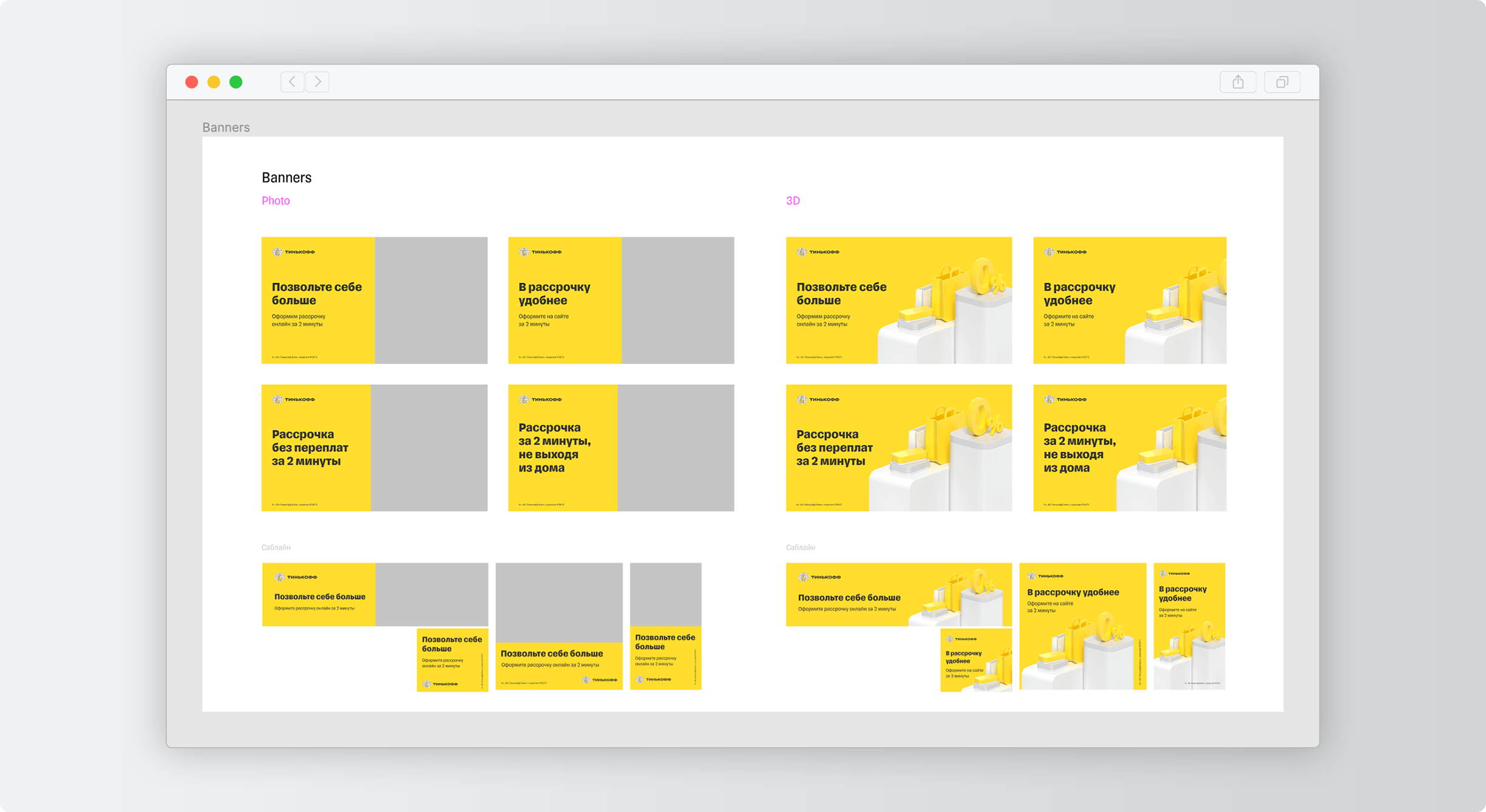Open Photo banner 'Позвольте себе больше'

coord(375,300)
